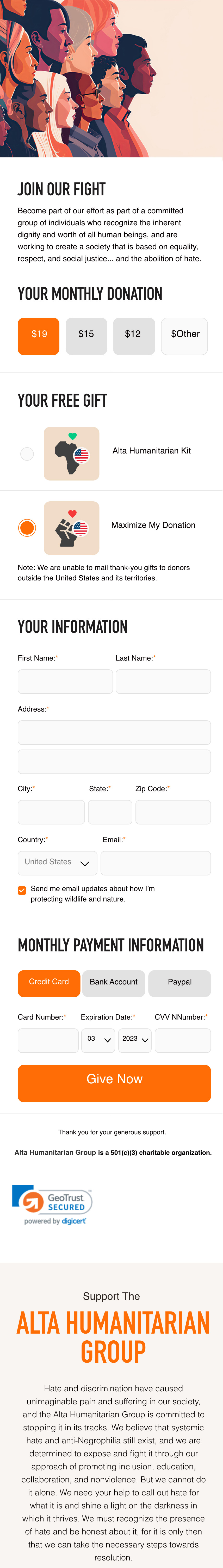Select the Maximize My Donation radio button
The image size is (223, 1568).
pos(27,528)
